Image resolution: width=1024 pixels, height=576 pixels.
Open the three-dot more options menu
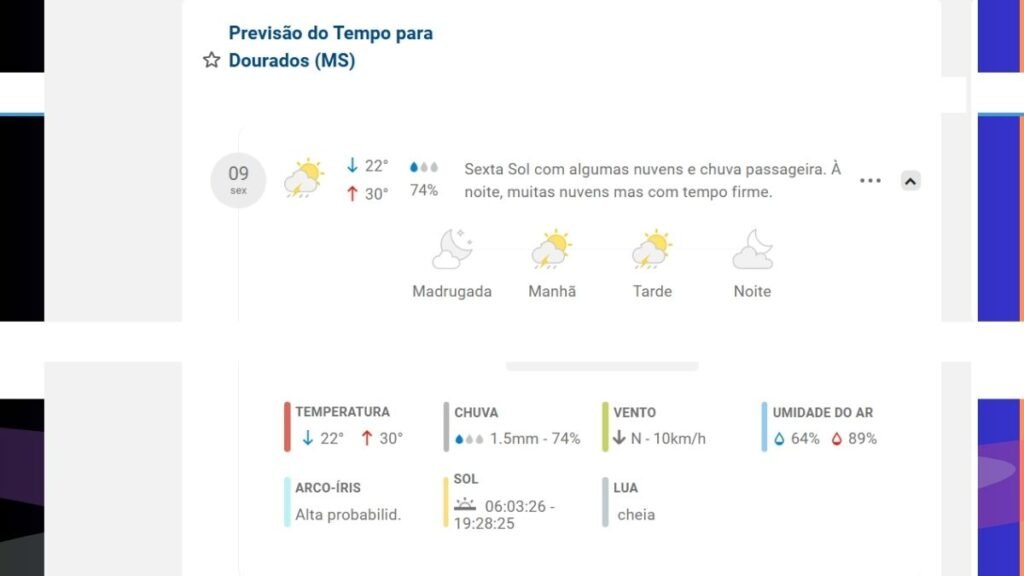pos(870,181)
